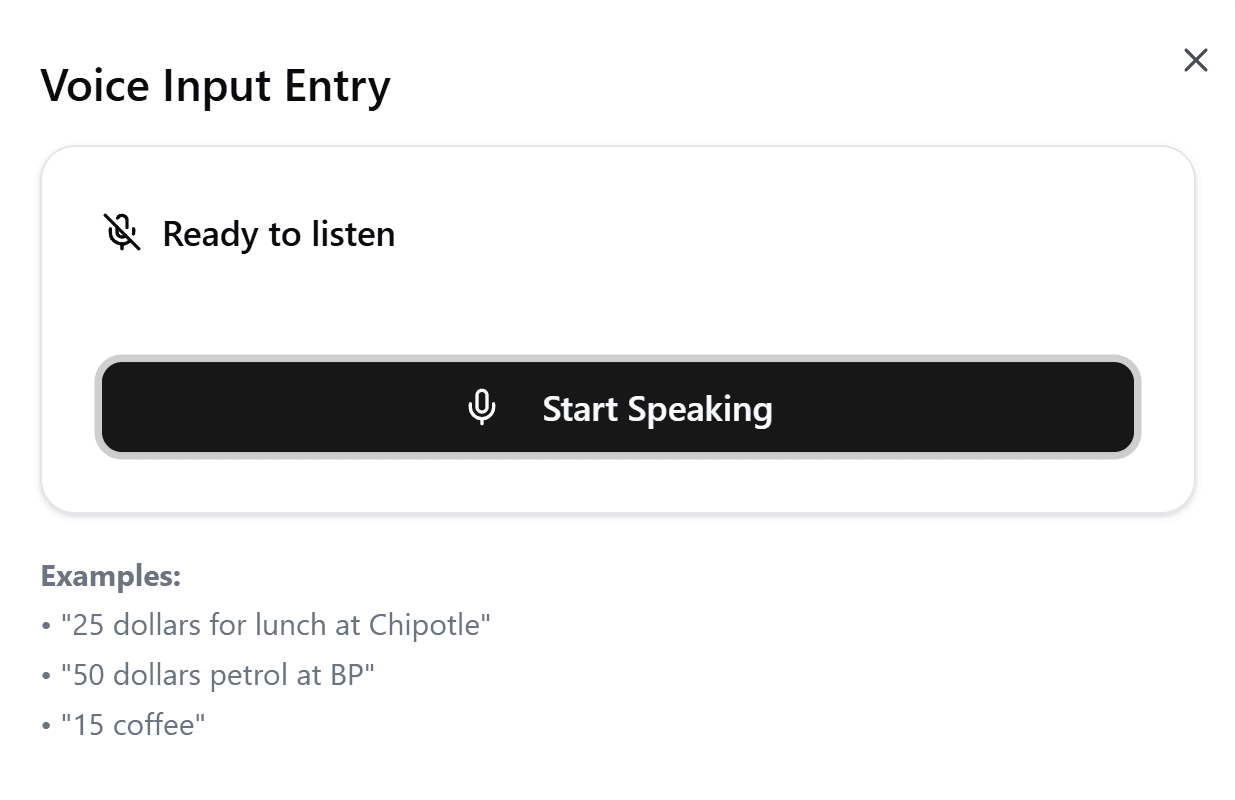Click the number "15" in the coffee example
1235x800 pixels.
[89, 725]
